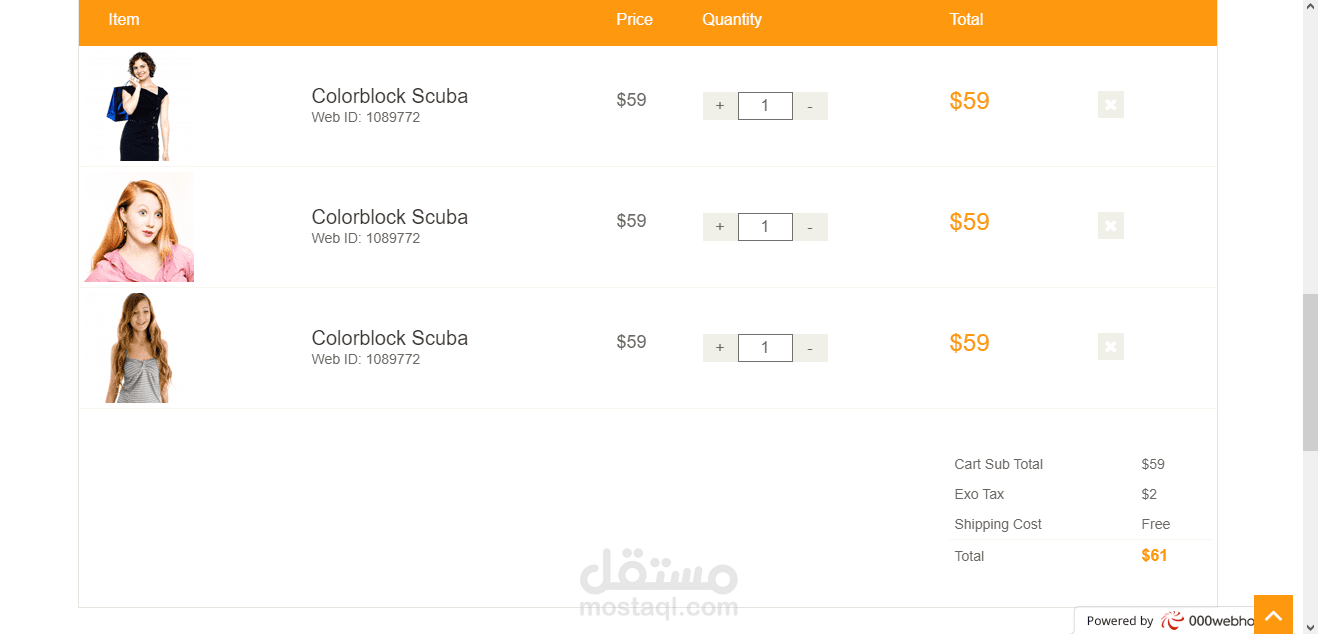Open the first Colorblock Scuba product link
Image resolution: width=1318 pixels, height=634 pixels.
point(390,96)
